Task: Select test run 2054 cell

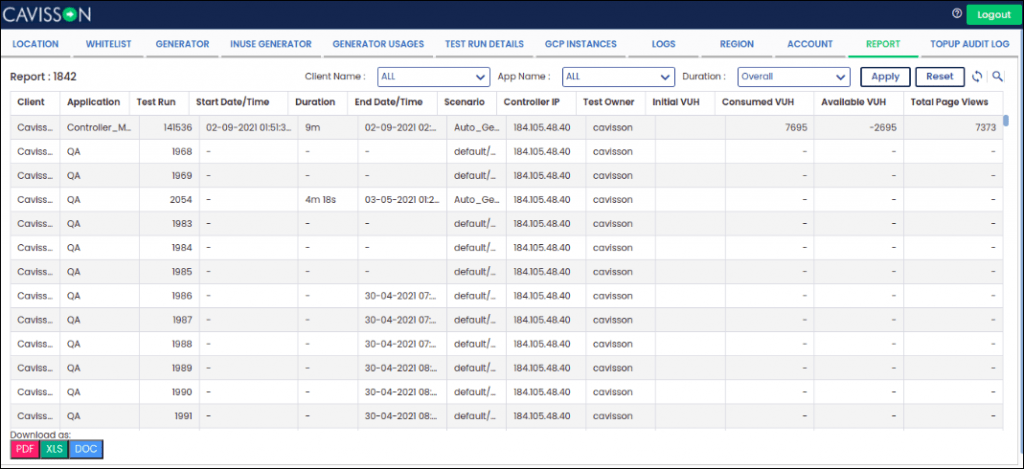Action: [170, 199]
